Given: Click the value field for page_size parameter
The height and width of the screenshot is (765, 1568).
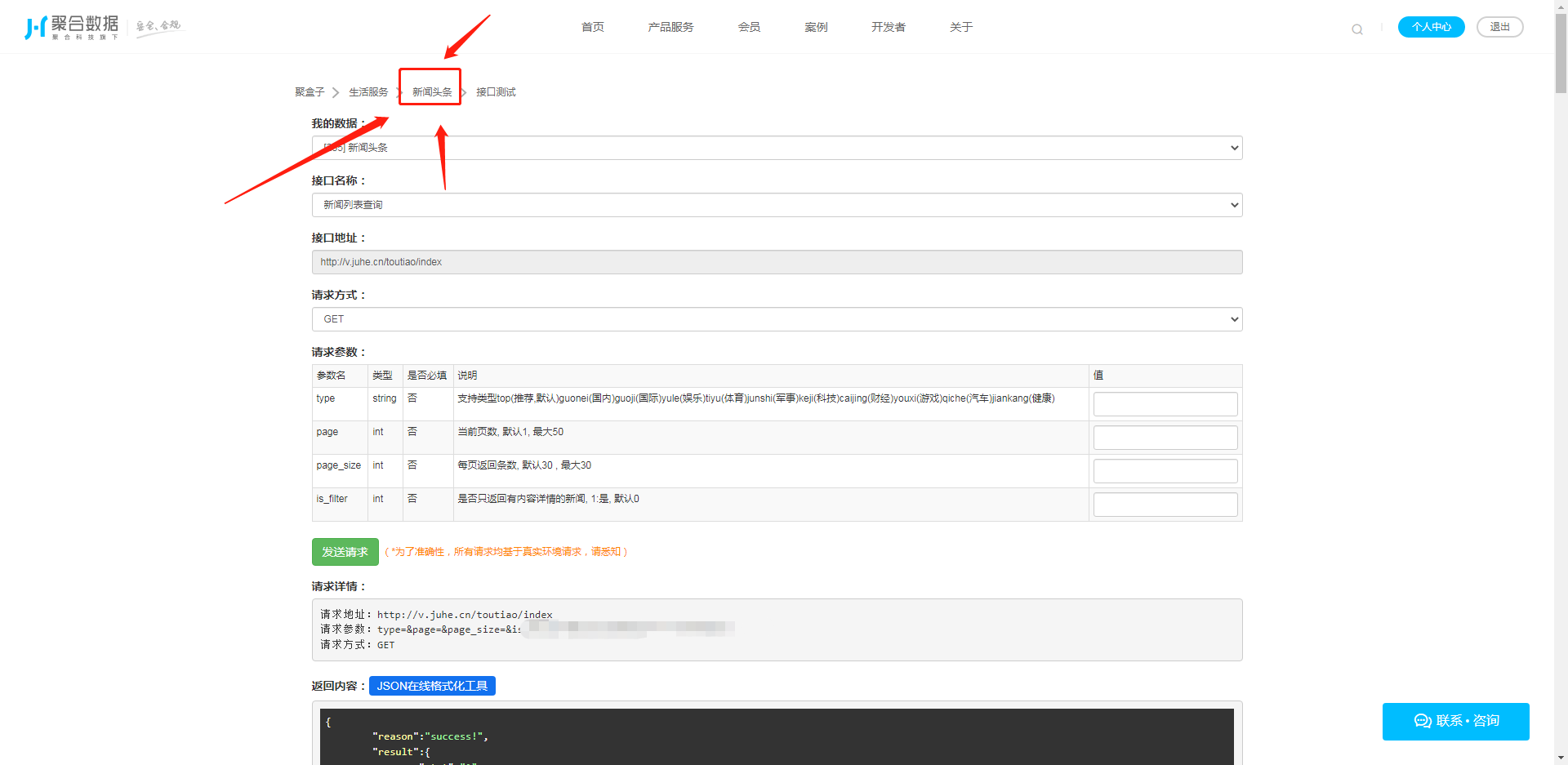Looking at the screenshot, I should click(x=1165, y=471).
